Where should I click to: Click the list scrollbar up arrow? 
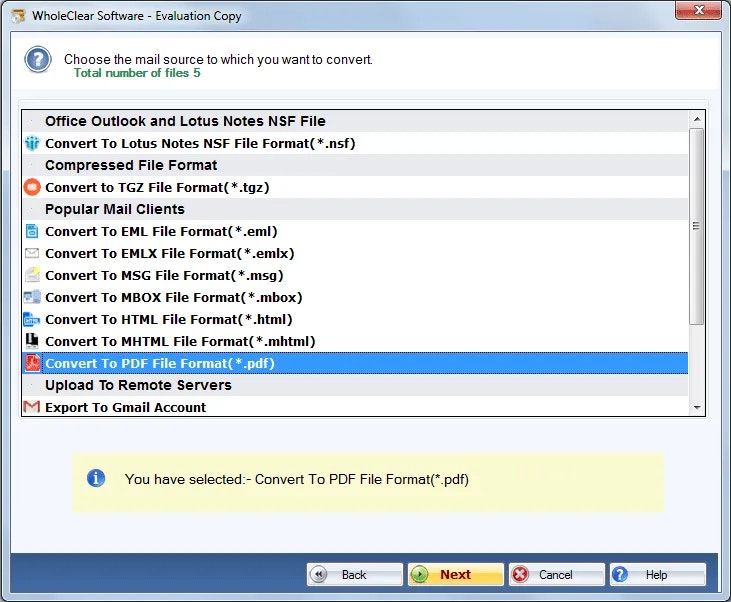tap(697, 119)
